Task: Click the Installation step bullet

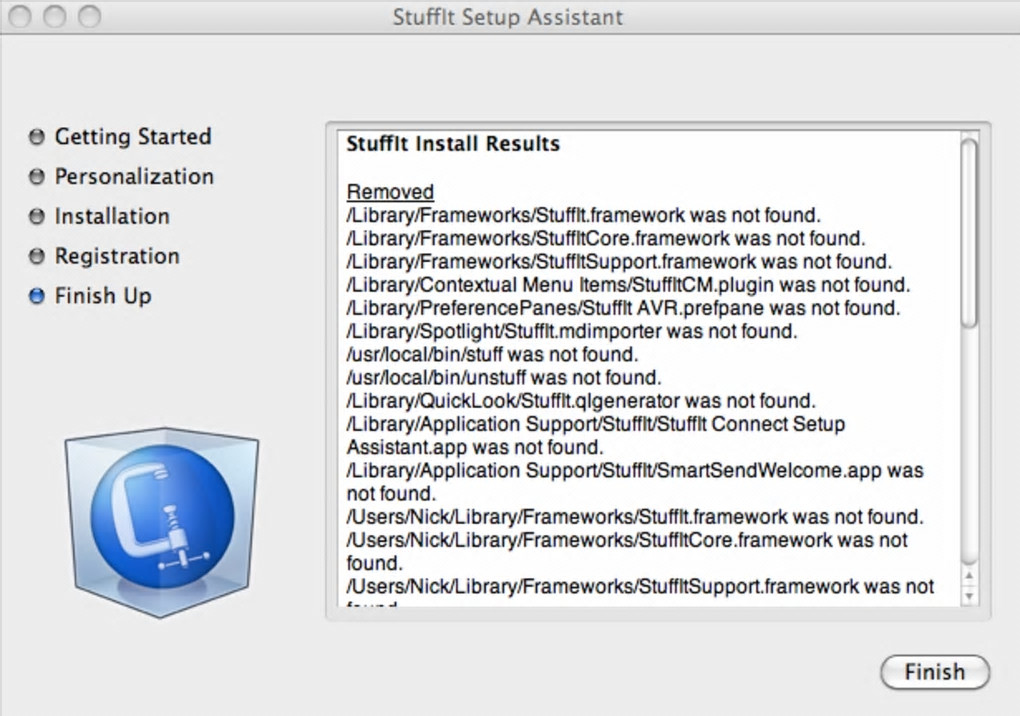Action: pos(37,217)
